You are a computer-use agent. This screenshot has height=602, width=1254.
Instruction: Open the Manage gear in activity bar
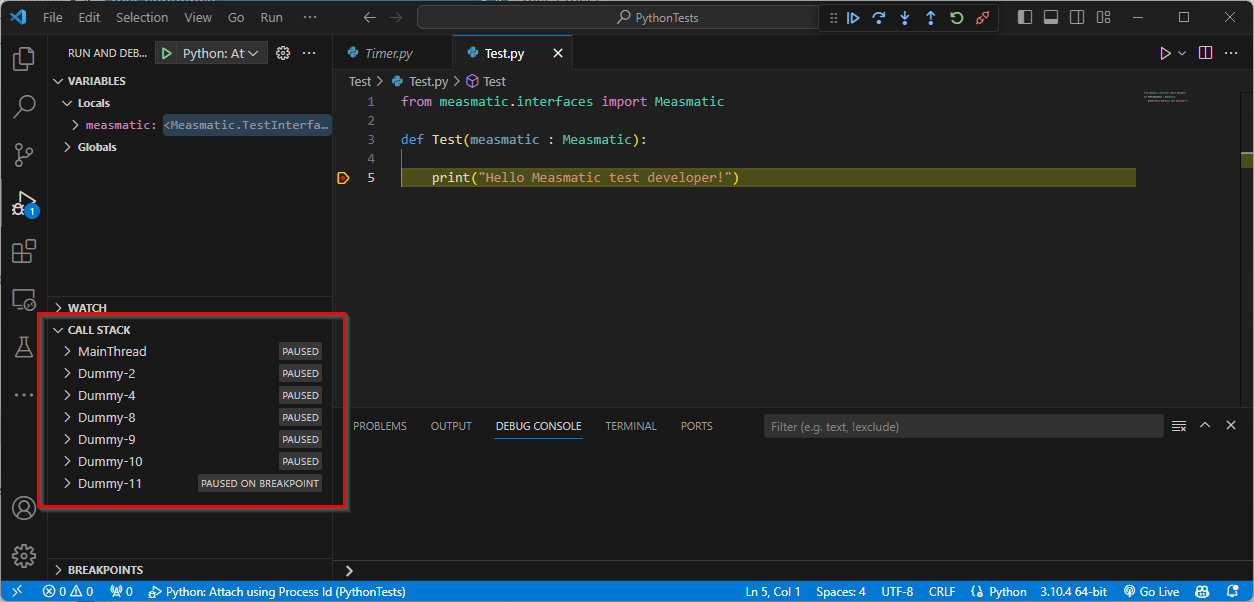pyautogui.click(x=24, y=556)
